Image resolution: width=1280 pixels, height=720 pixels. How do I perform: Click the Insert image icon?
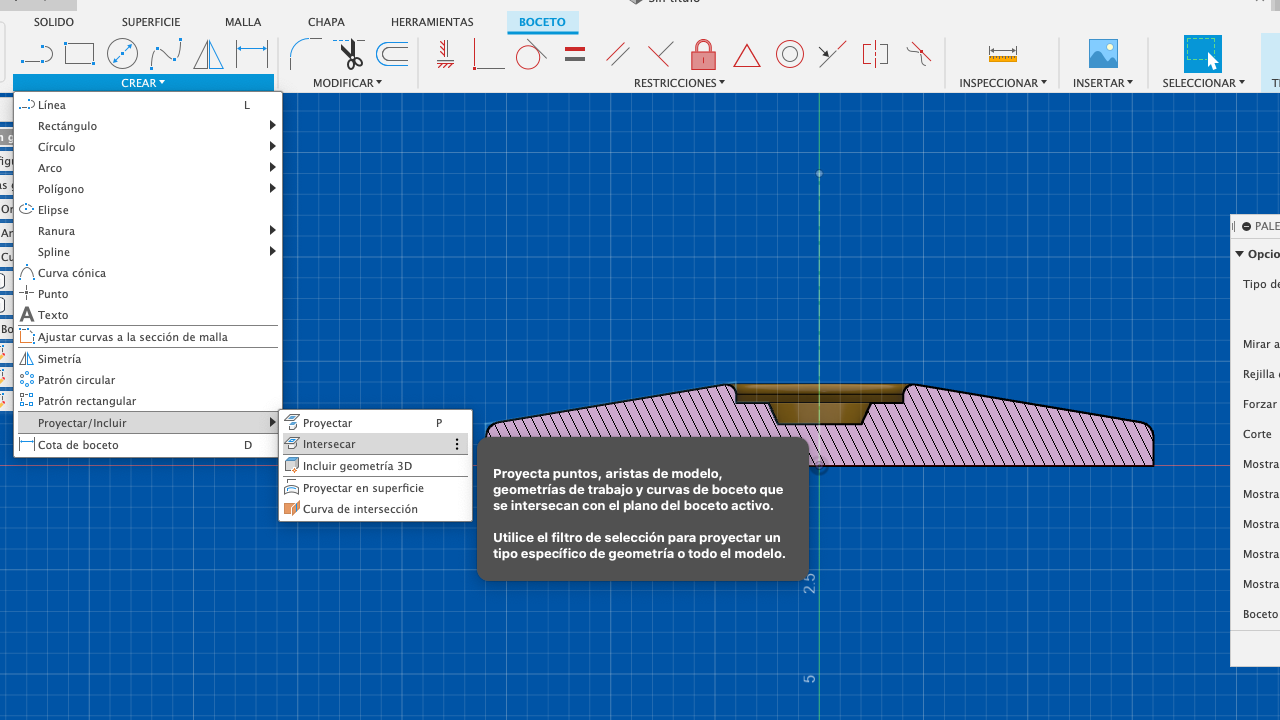(x=1102, y=54)
